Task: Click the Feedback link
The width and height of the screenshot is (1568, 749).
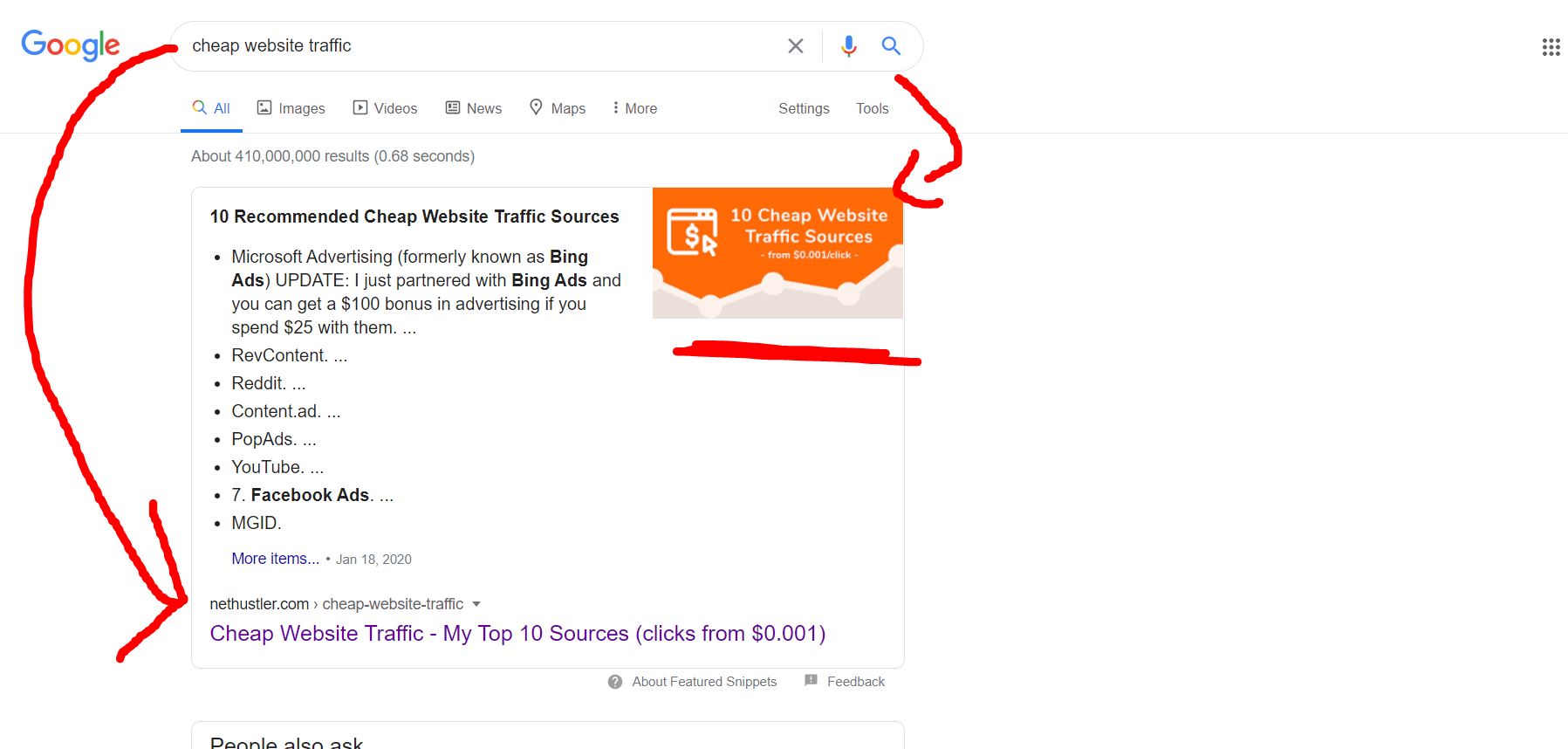Action: pyautogui.click(x=856, y=682)
